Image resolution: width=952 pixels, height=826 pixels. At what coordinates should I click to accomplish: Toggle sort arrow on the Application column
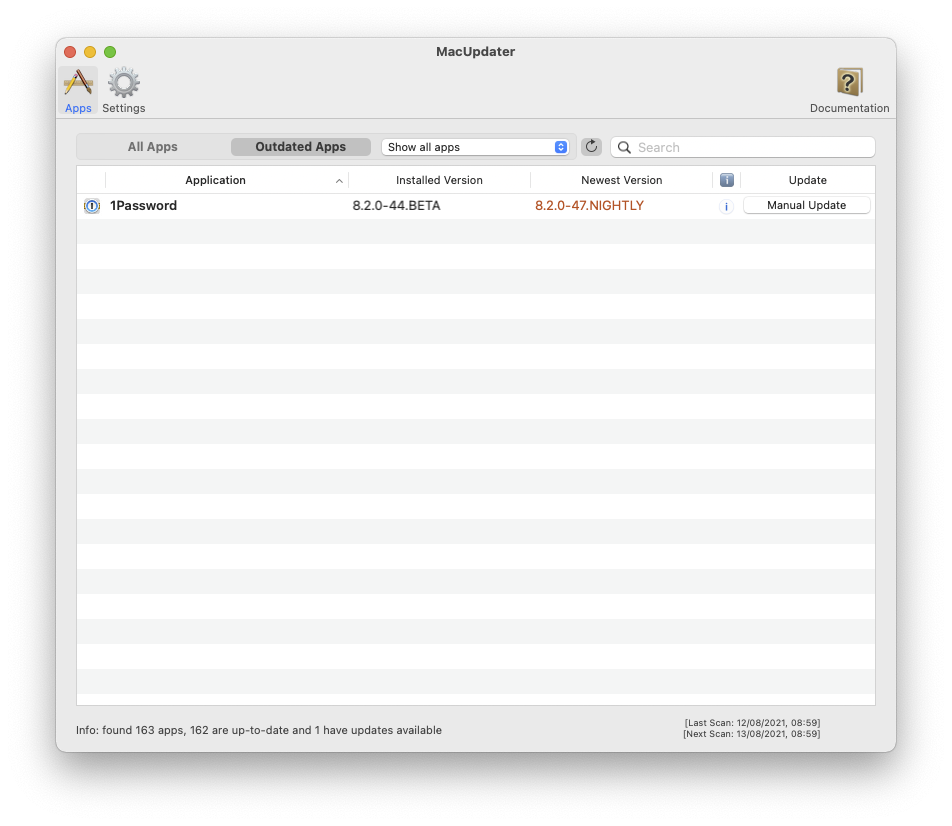339,181
